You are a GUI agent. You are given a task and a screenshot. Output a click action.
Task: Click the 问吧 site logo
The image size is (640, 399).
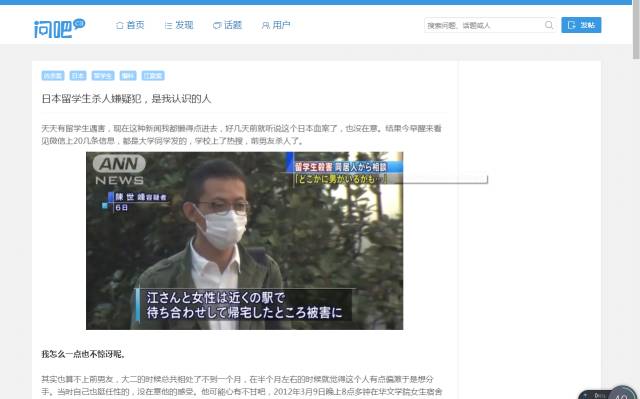click(59, 28)
